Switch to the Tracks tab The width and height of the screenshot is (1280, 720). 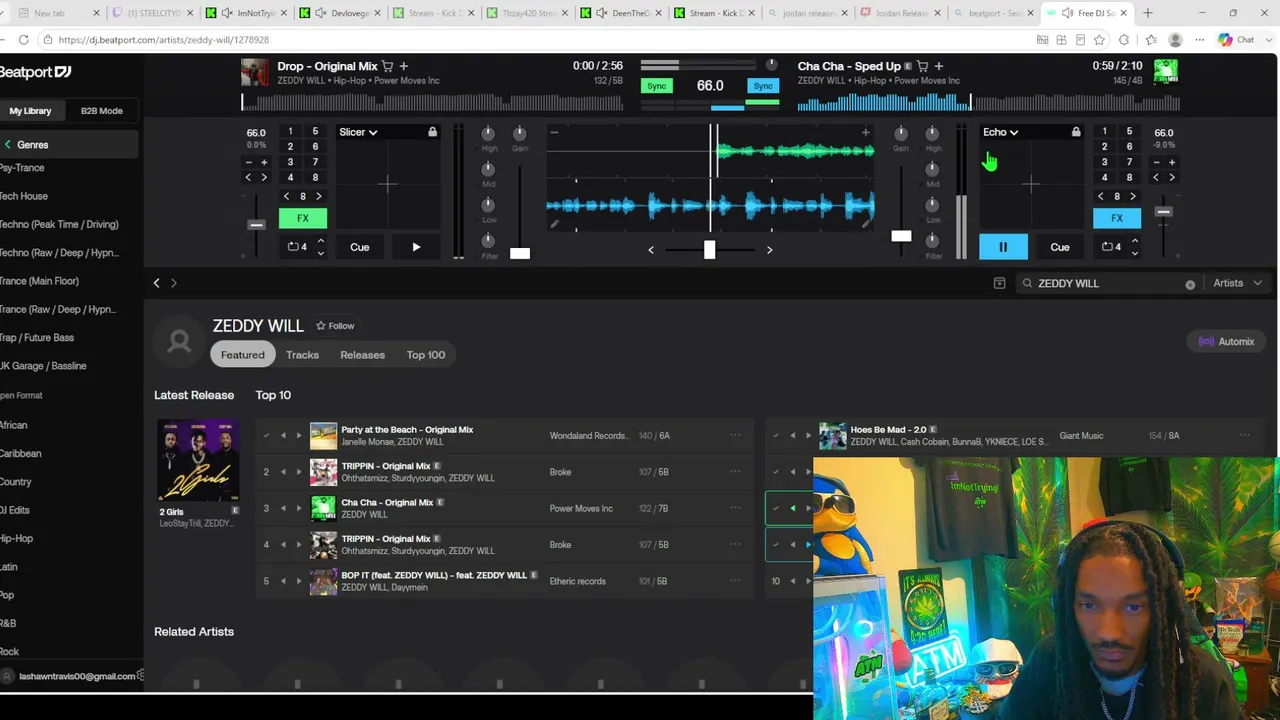(x=302, y=355)
